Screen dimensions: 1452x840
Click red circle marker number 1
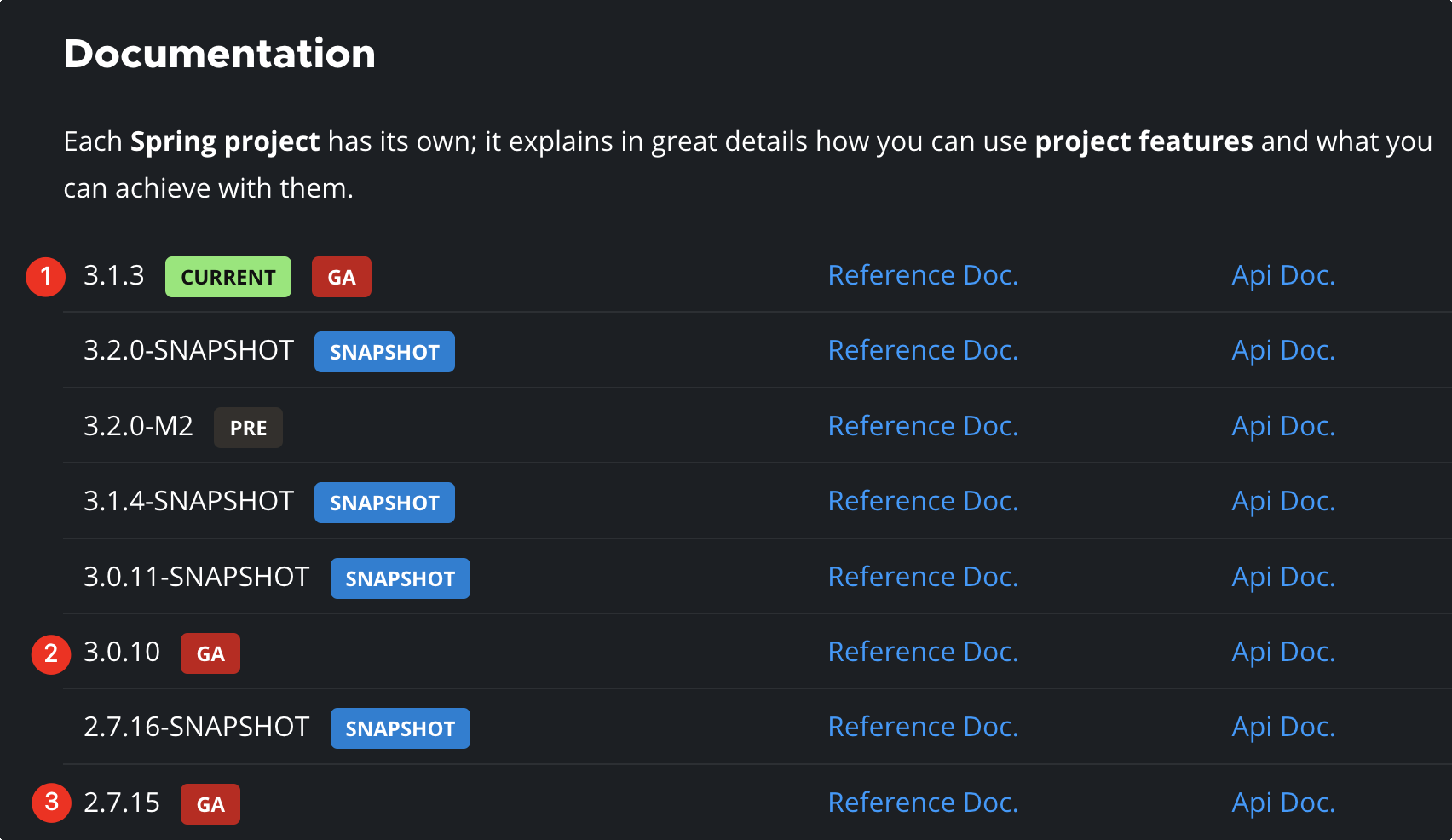tap(46, 277)
